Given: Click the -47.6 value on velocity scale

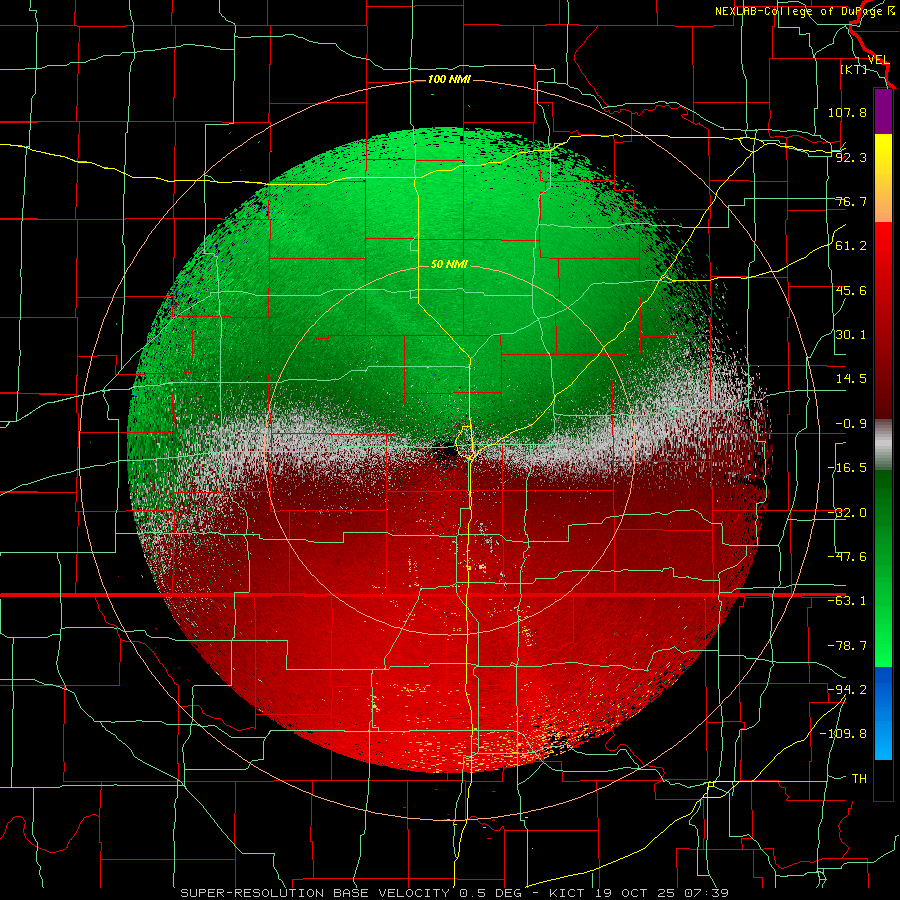Looking at the screenshot, I should [x=847, y=557].
